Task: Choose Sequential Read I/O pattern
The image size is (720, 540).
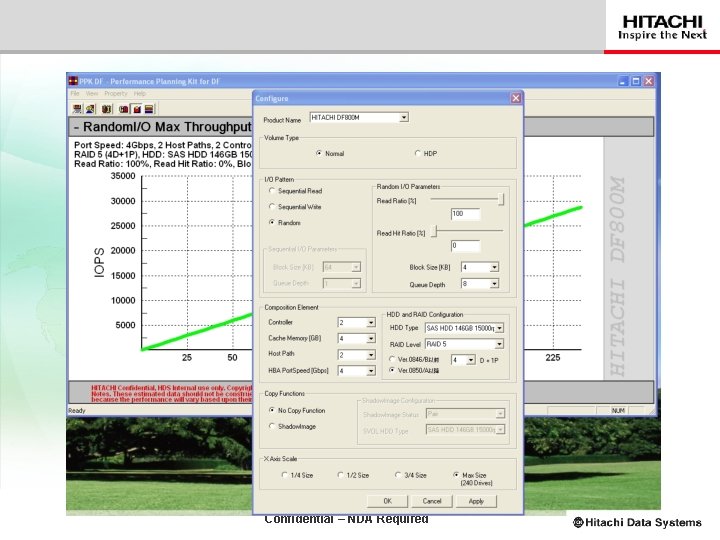Action: 272,191
